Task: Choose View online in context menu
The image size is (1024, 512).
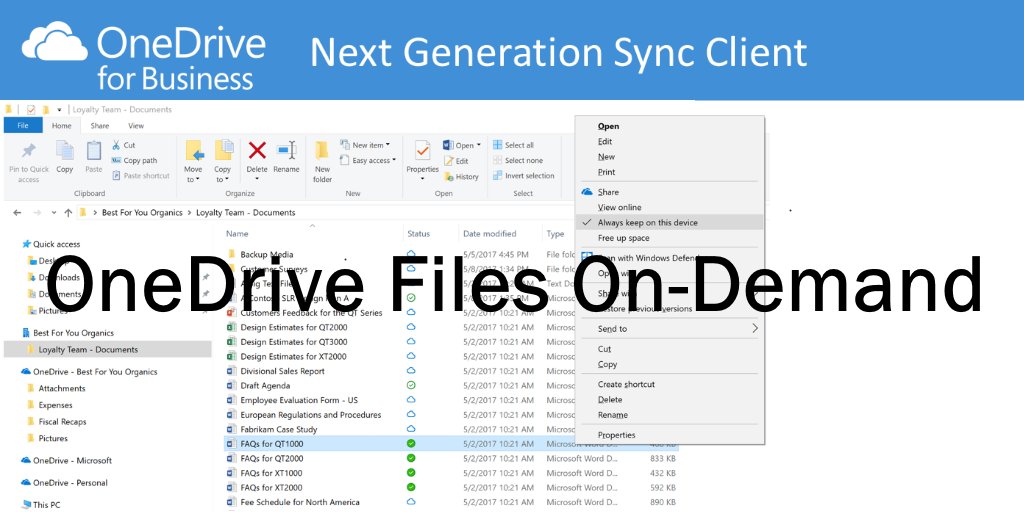Action: pyautogui.click(x=669, y=208)
